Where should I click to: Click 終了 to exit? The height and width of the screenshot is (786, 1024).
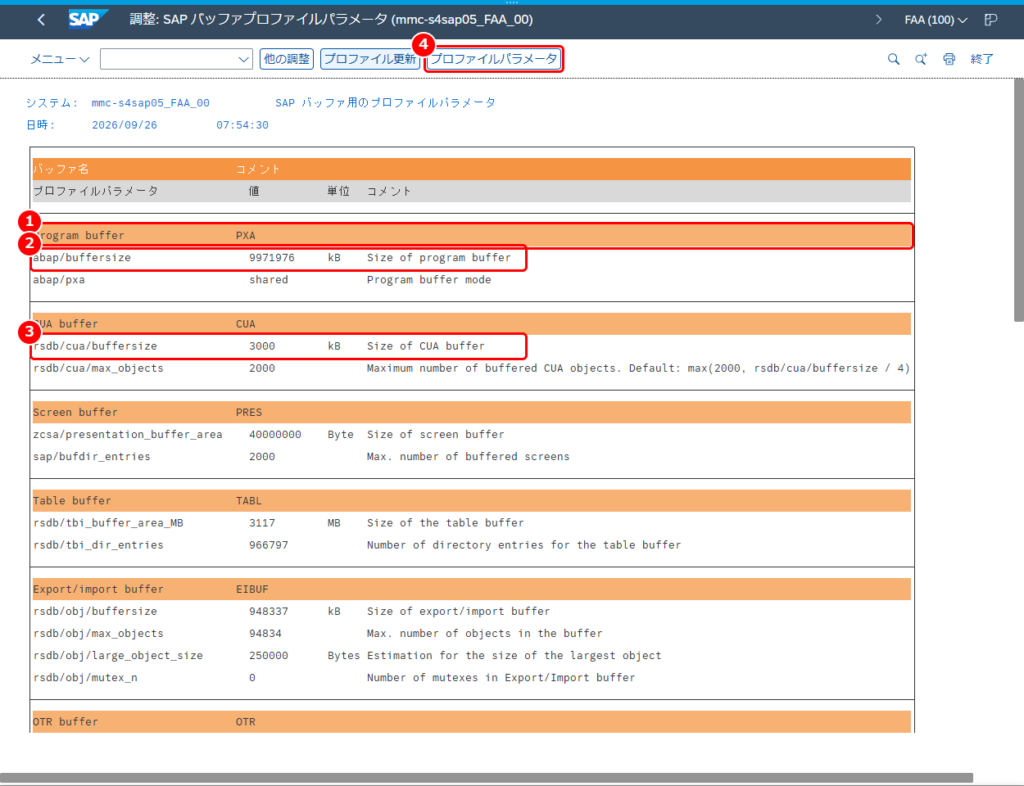[982, 59]
